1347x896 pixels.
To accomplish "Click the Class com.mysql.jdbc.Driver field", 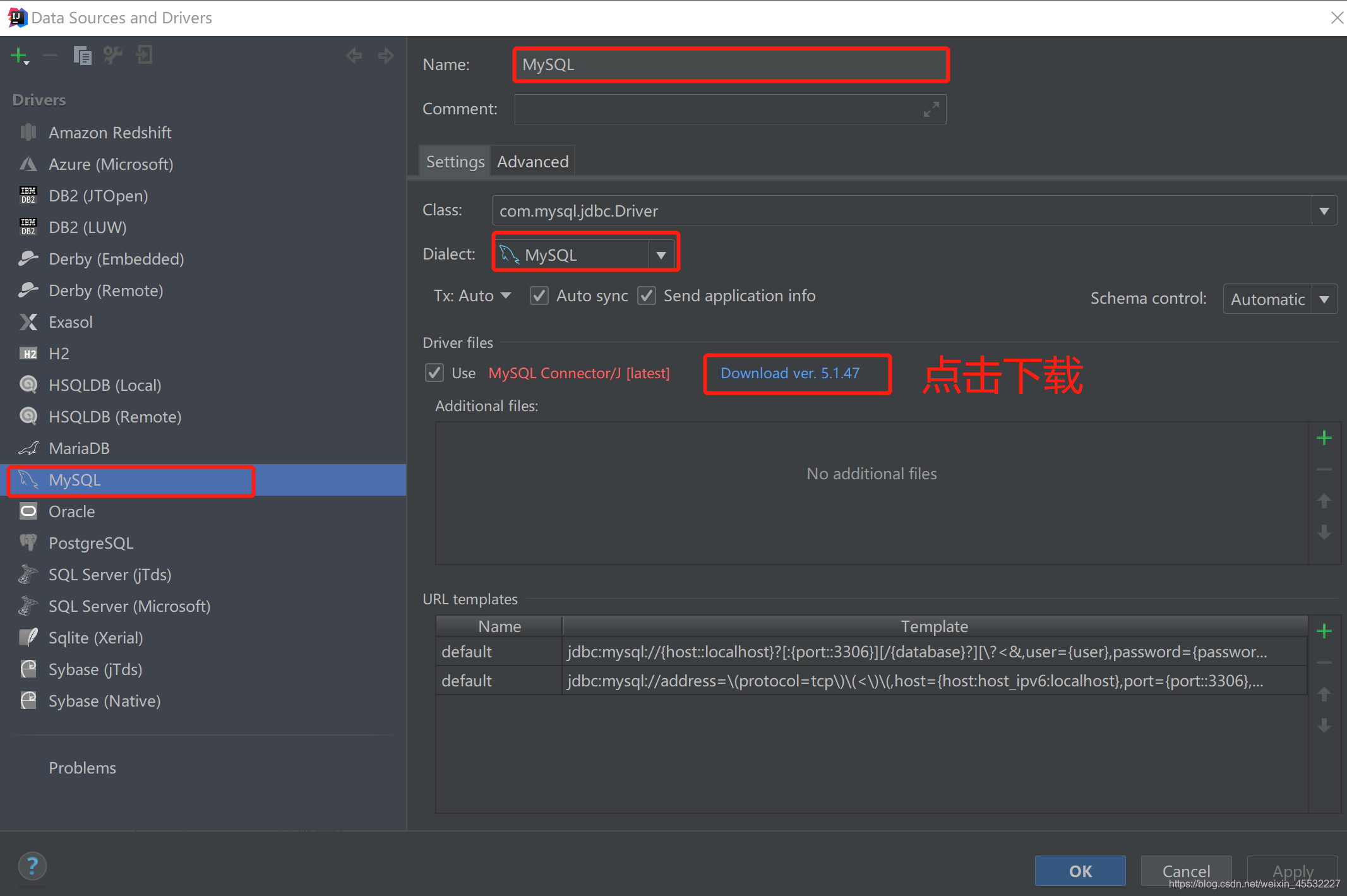I will (901, 210).
